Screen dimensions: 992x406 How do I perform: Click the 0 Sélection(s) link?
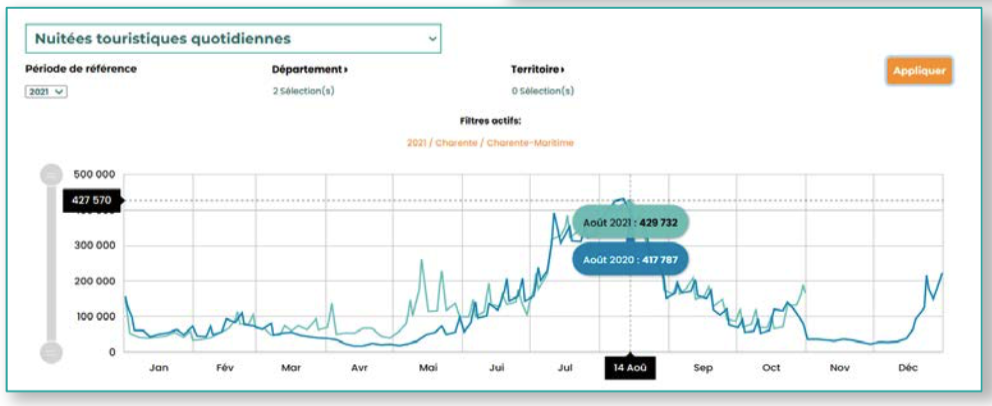(542, 91)
